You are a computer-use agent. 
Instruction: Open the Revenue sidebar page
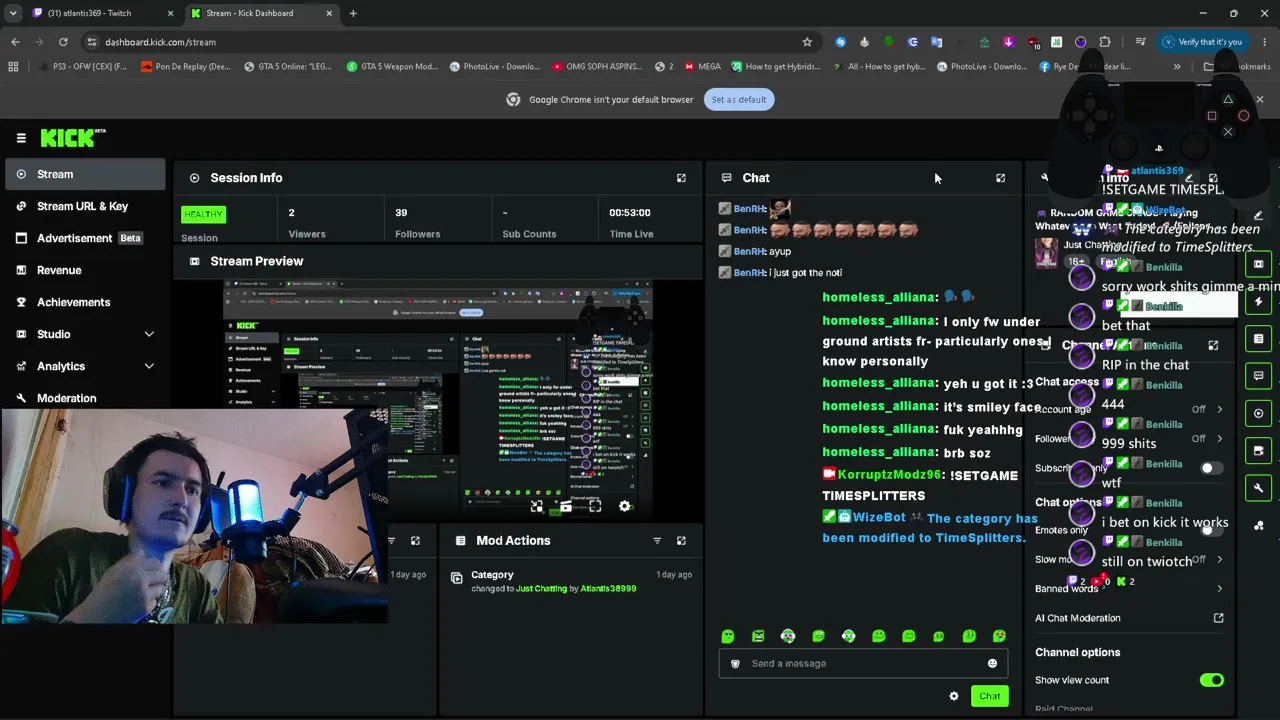pyautogui.click(x=83, y=270)
